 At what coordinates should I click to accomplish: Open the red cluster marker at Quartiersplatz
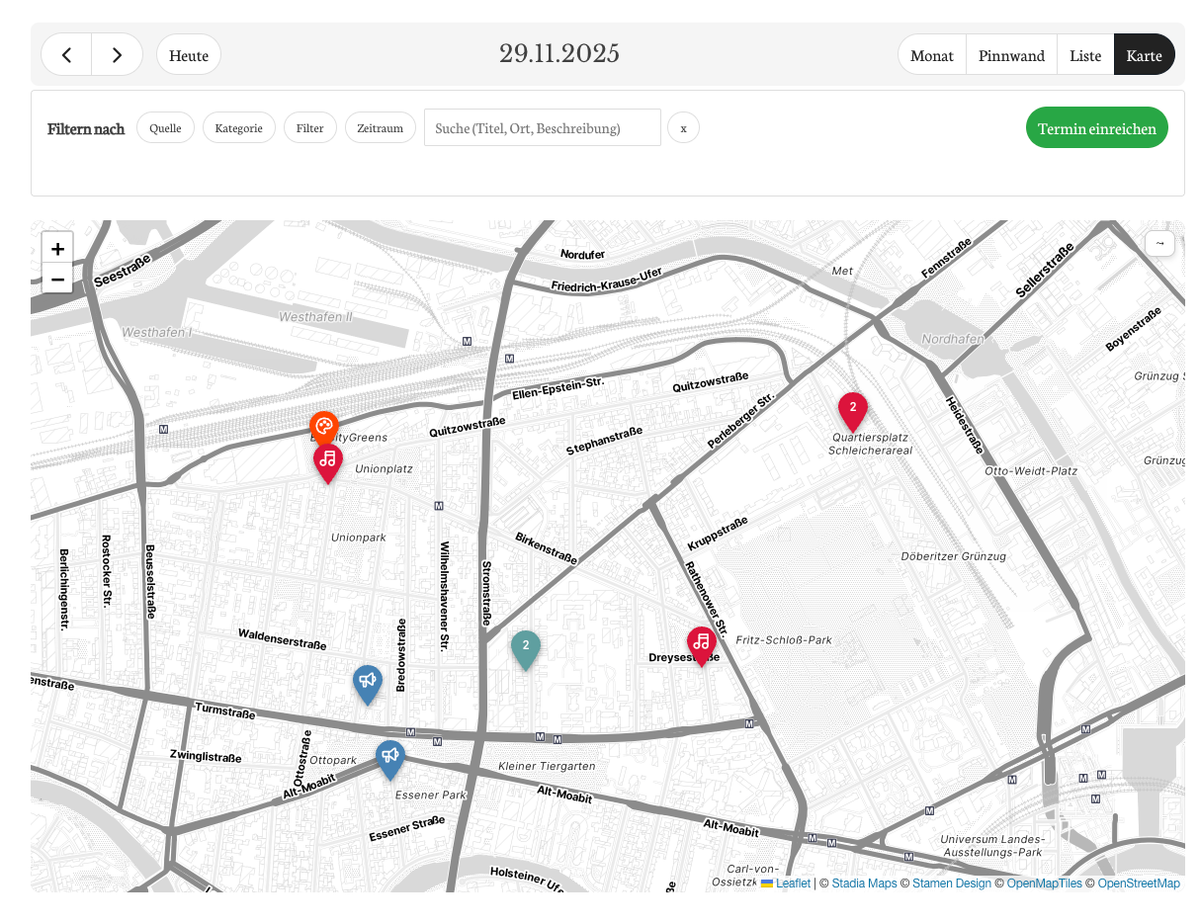coord(852,408)
